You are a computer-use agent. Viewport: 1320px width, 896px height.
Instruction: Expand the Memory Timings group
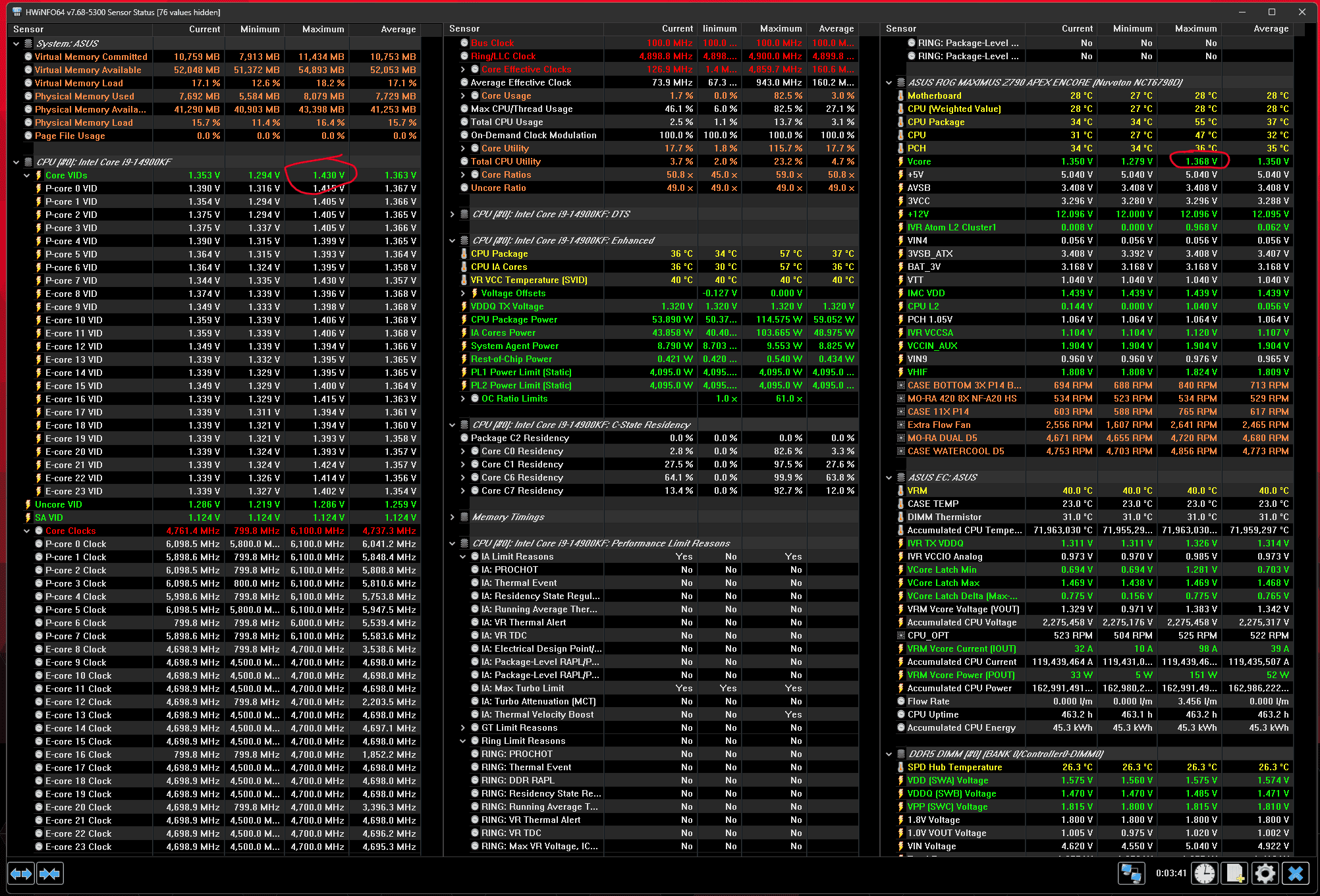click(x=452, y=517)
